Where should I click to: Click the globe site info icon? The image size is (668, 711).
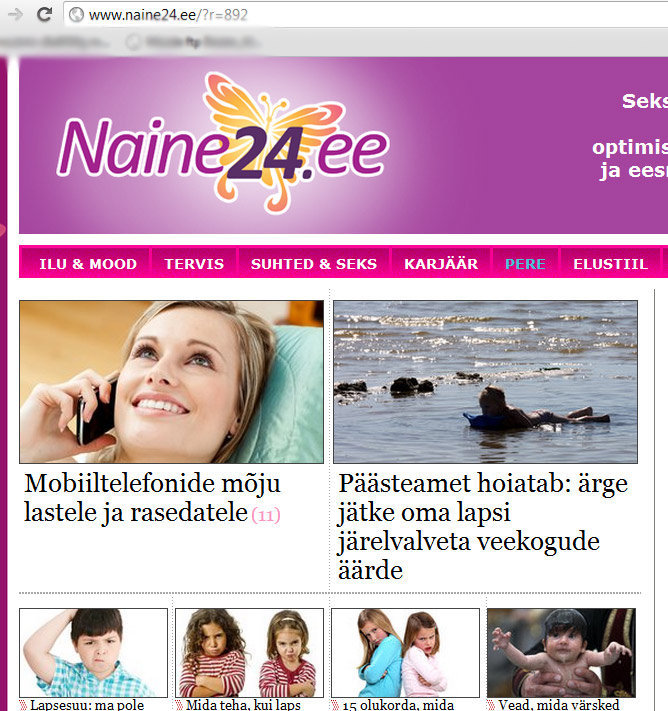pos(76,15)
